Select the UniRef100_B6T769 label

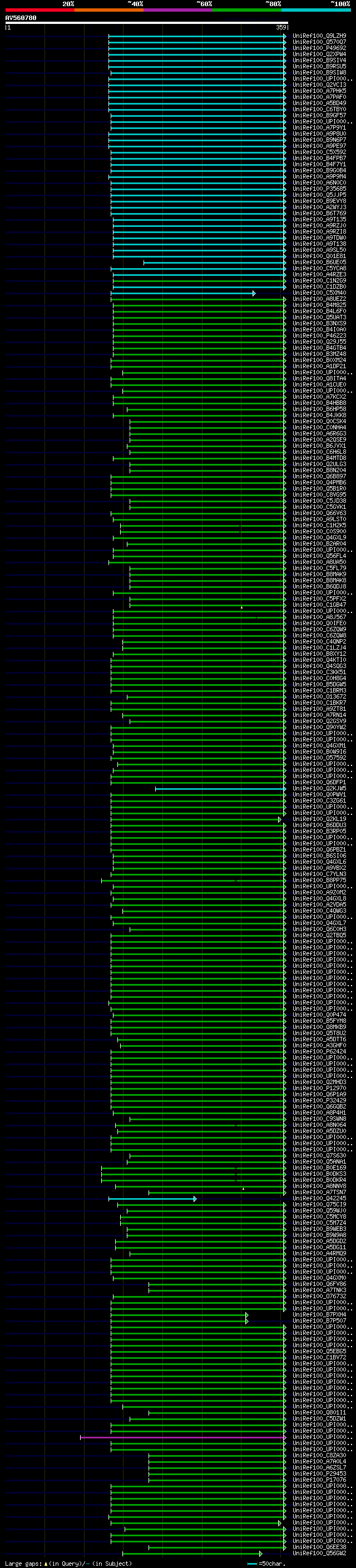coord(319,214)
